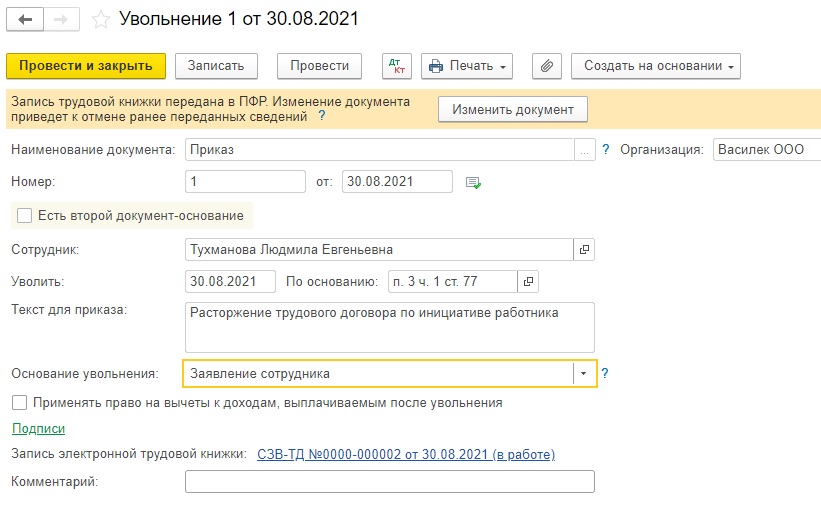Enable Есть второй документ-основание checkbox
821x505 pixels.
pos(25,215)
